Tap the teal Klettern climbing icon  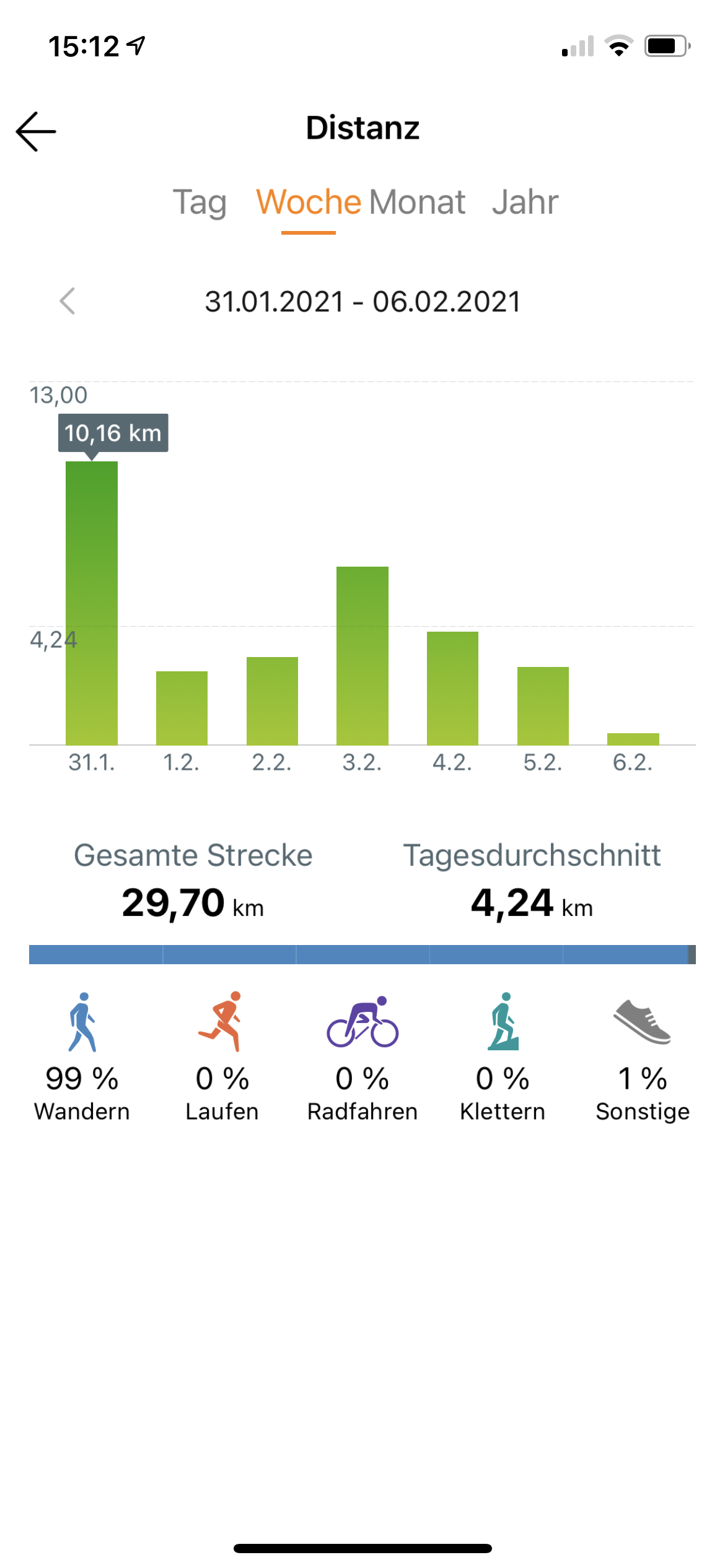click(x=503, y=1022)
